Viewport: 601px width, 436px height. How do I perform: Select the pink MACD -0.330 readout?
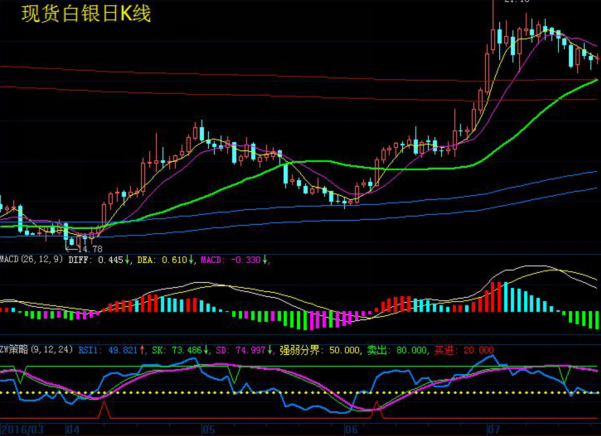point(234,259)
